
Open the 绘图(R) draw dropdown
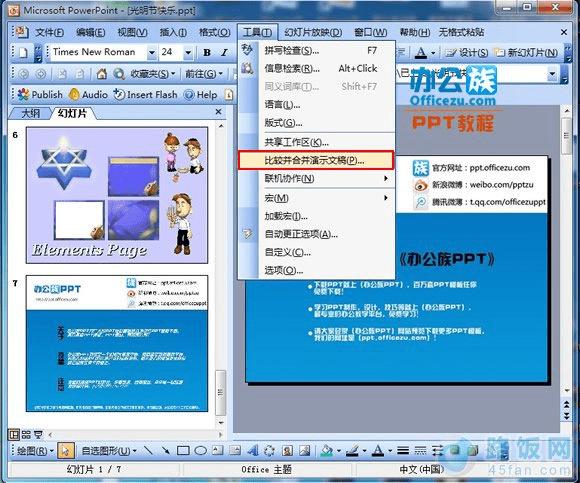[x=36, y=451]
